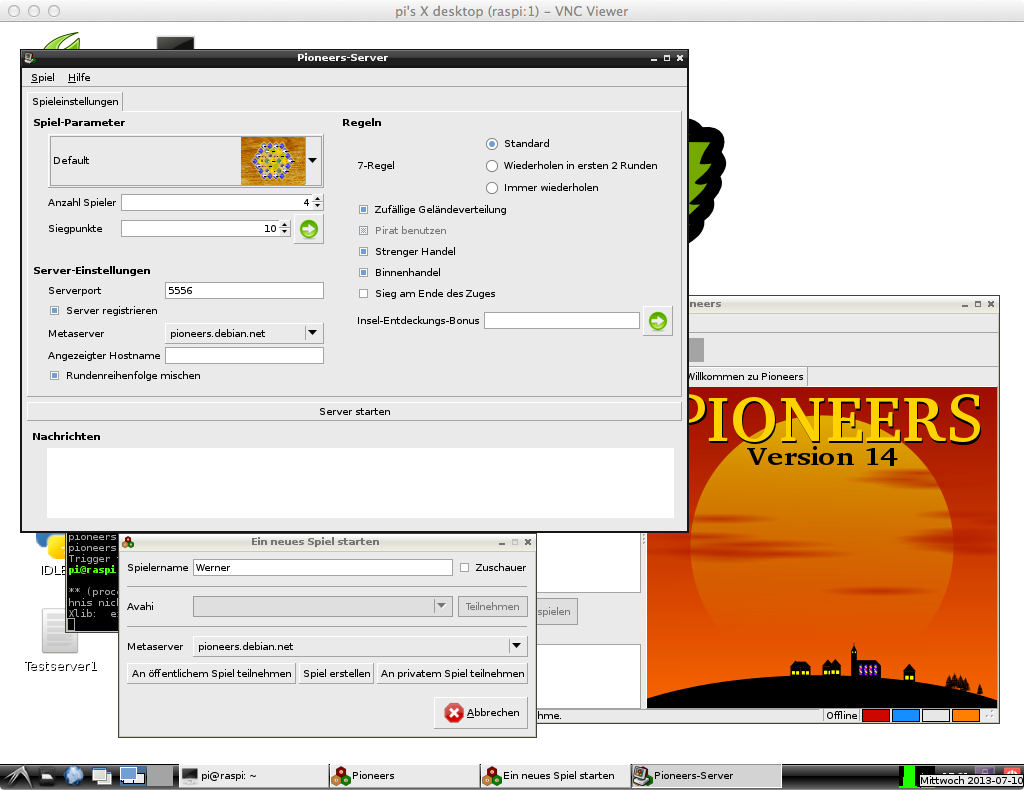This screenshot has width=1024, height=790.
Task: Increase Anzahl Spieler with up arrow
Action: (x=317, y=199)
